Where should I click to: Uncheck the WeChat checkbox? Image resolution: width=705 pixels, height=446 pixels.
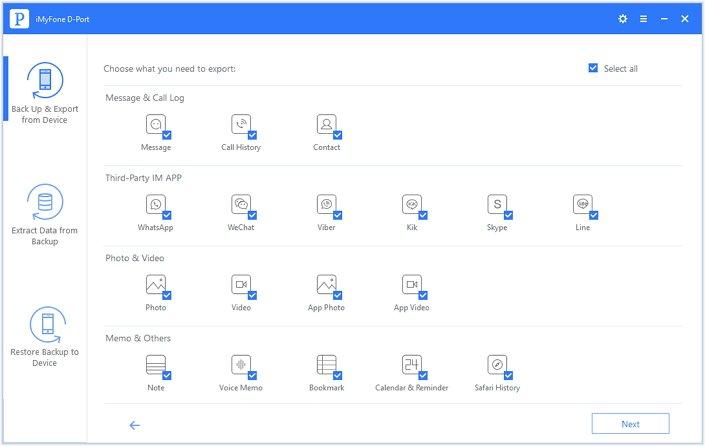tap(252, 215)
